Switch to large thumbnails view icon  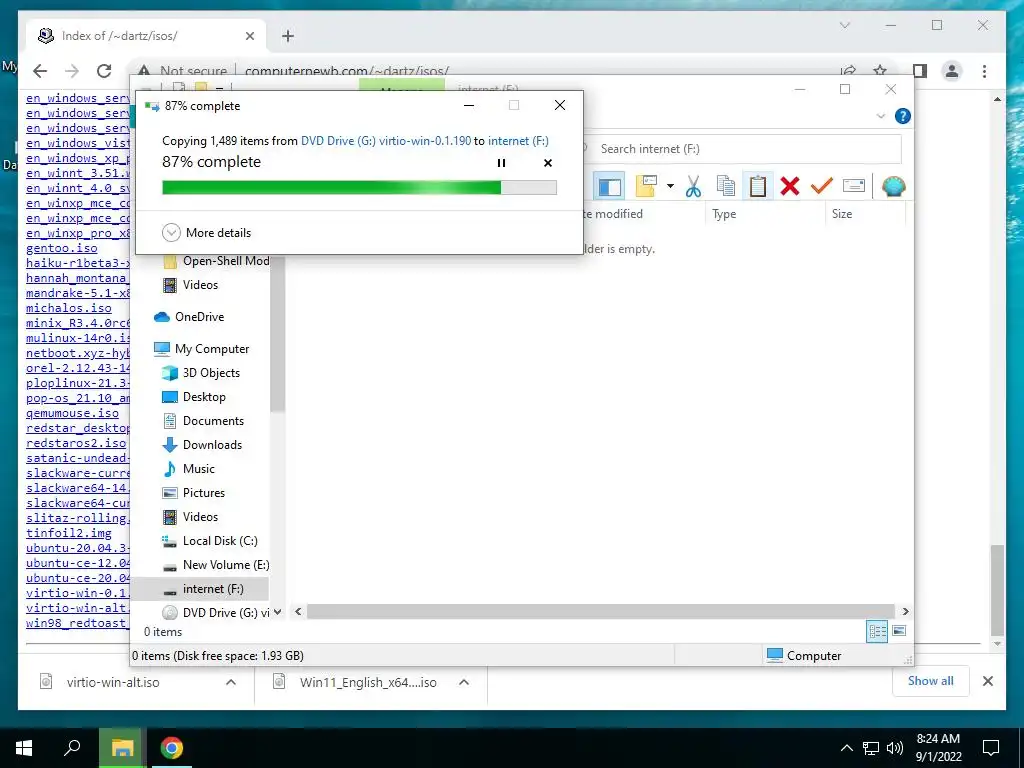pos(899,631)
